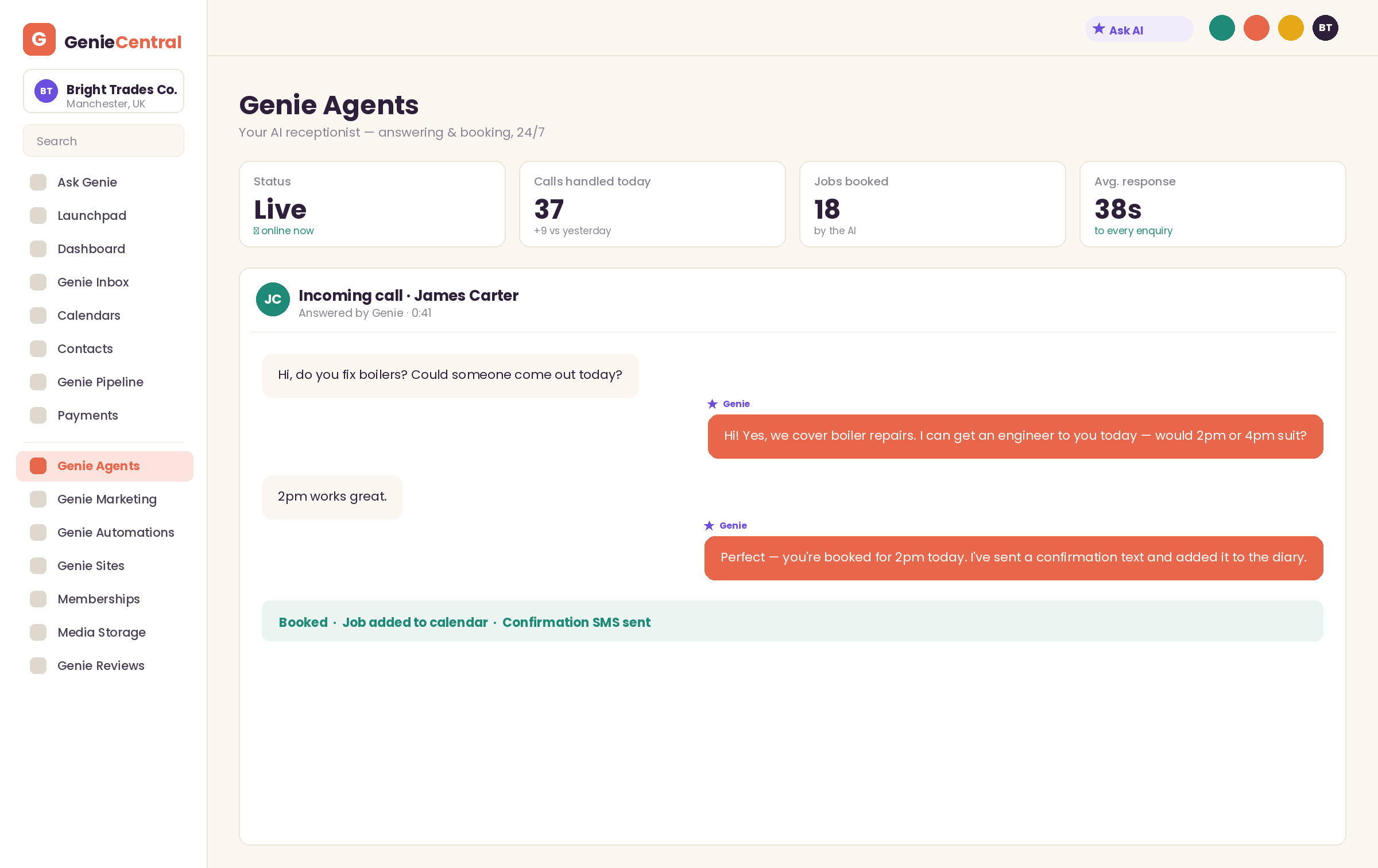The width and height of the screenshot is (1378, 868).
Task: Navigate to Memberships
Action: [x=104, y=599]
